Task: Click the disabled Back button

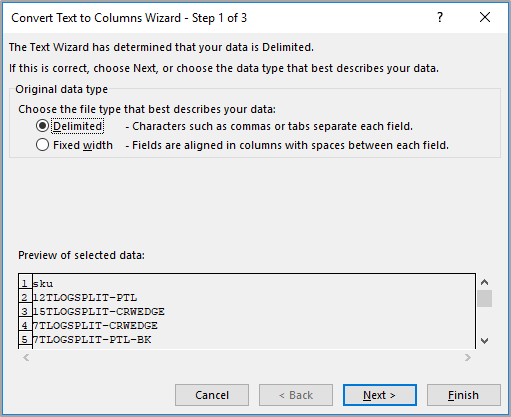Action: (296, 395)
